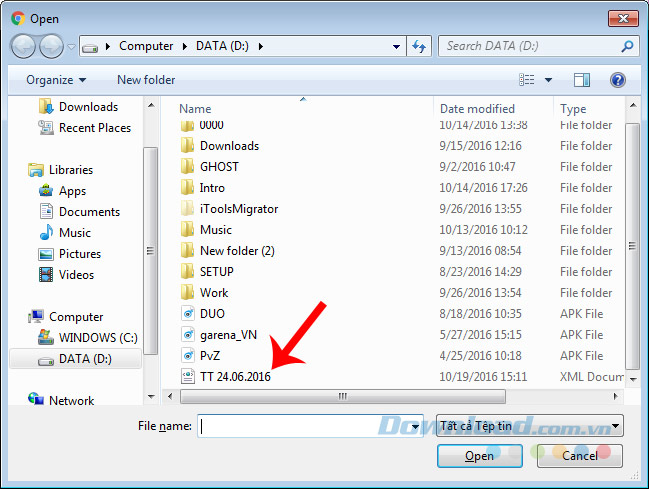Click the DUO APK file icon

point(188,313)
